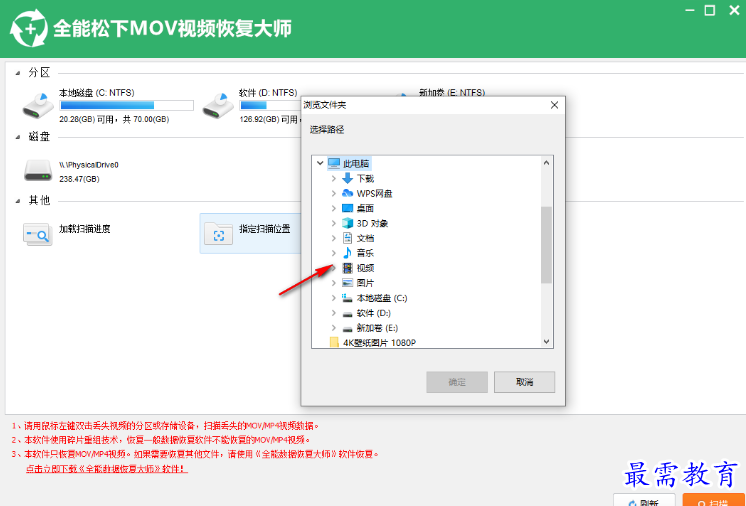Minimize the application window
Image resolution: width=746 pixels, height=506 pixels.
(x=689, y=10)
